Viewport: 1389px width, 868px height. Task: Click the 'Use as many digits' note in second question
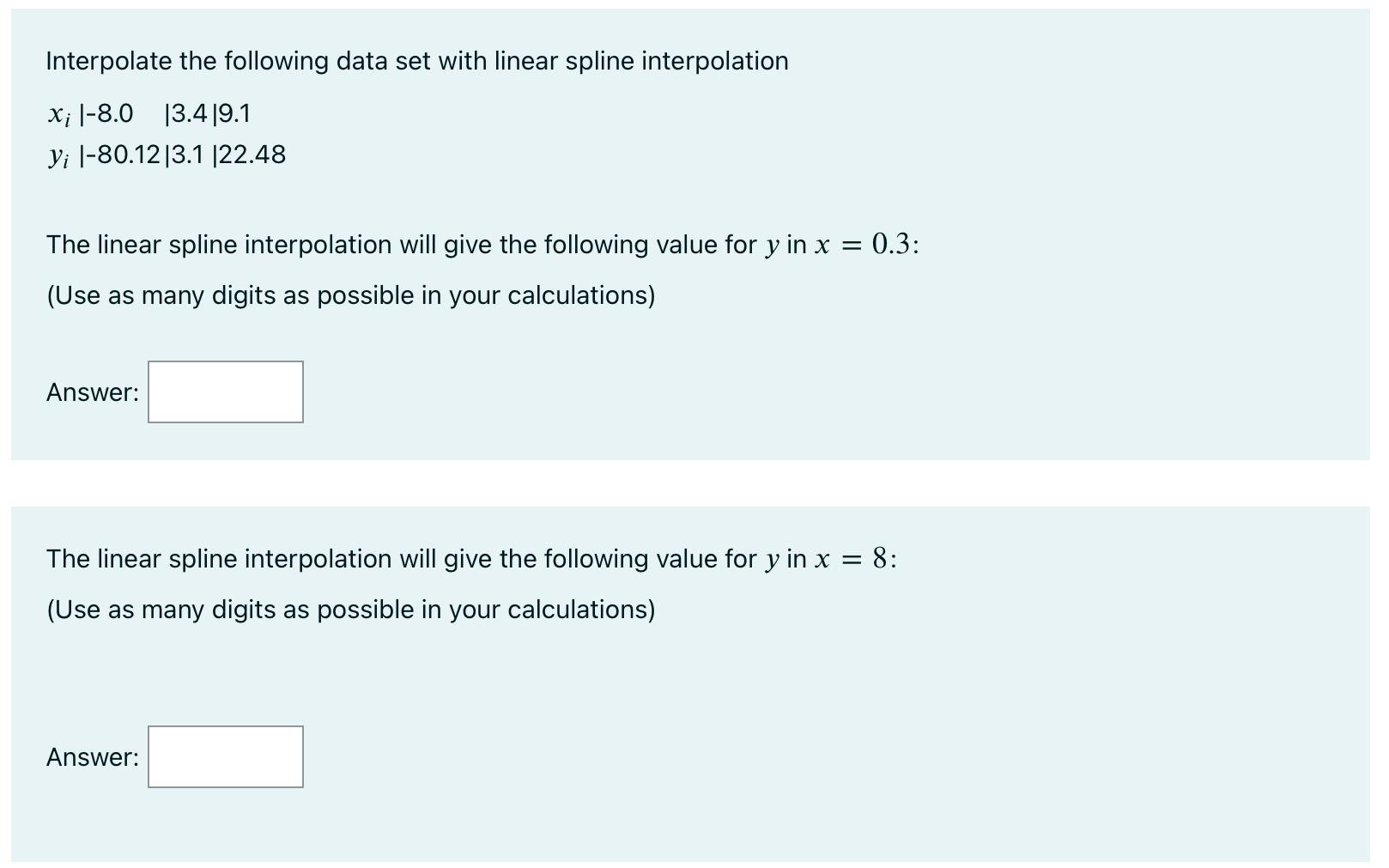point(351,609)
